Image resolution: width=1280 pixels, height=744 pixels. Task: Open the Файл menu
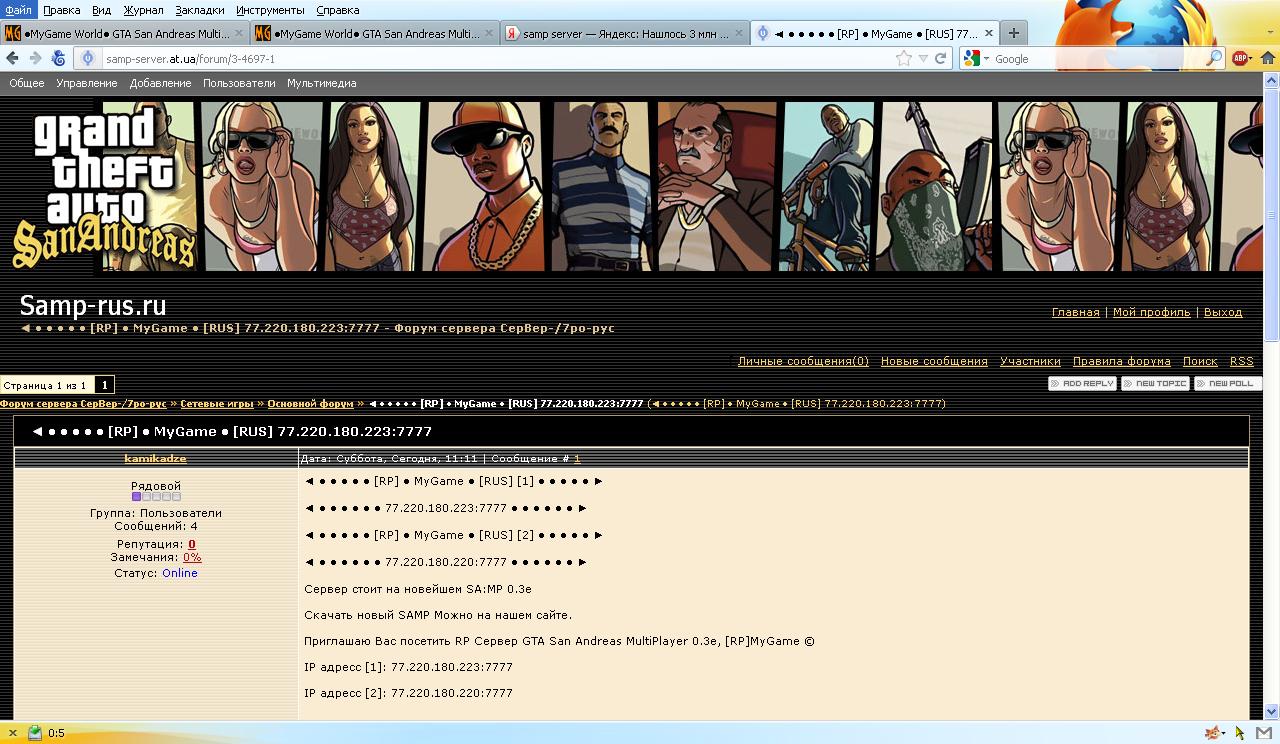(17, 10)
